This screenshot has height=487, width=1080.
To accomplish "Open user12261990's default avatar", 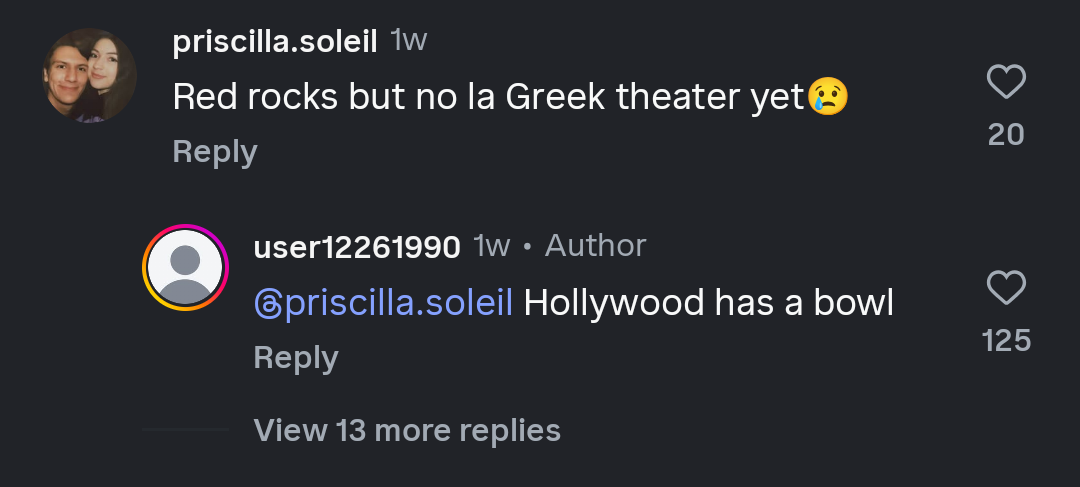I will tap(185, 267).
